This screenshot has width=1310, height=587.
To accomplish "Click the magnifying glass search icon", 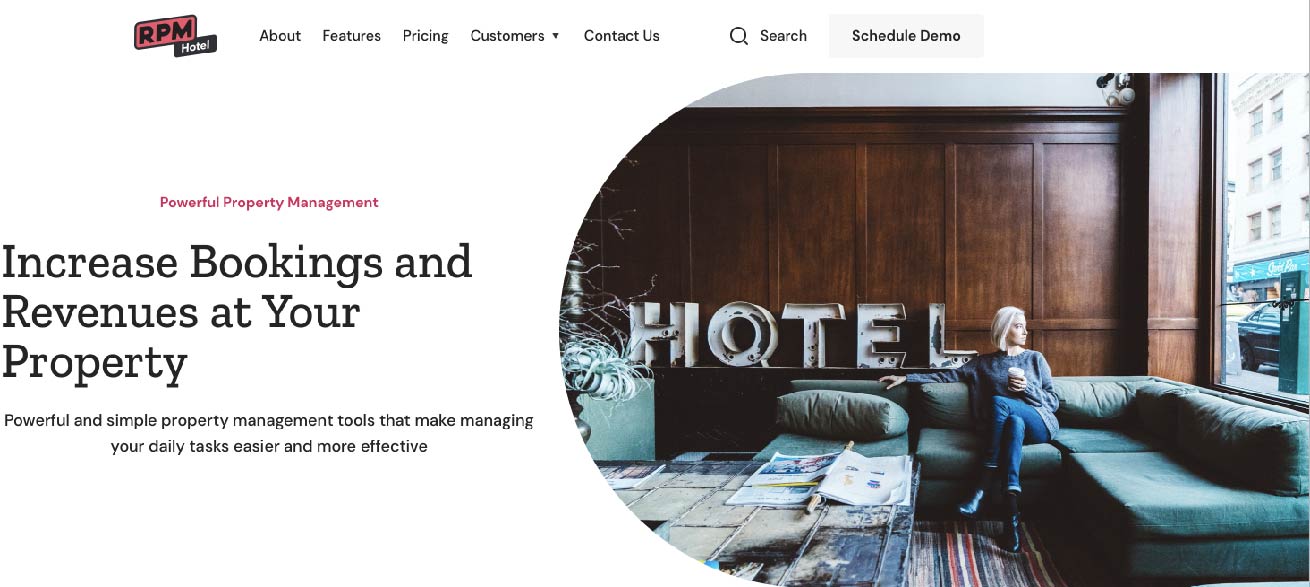I will [x=739, y=36].
